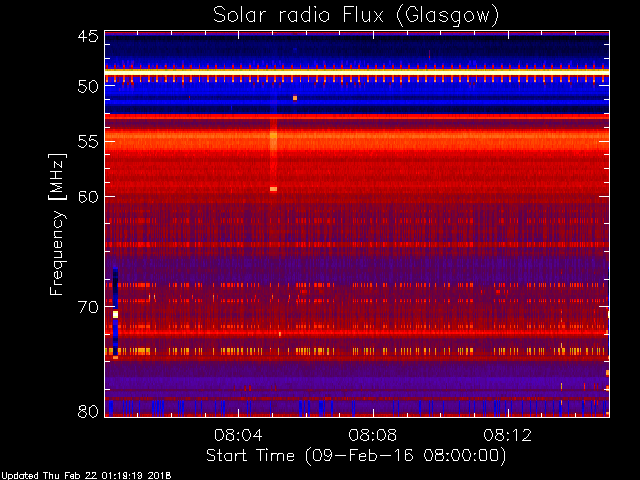Click the 'Updated Thu Feb 22 01:19:19 2018' timestamp

86,476
